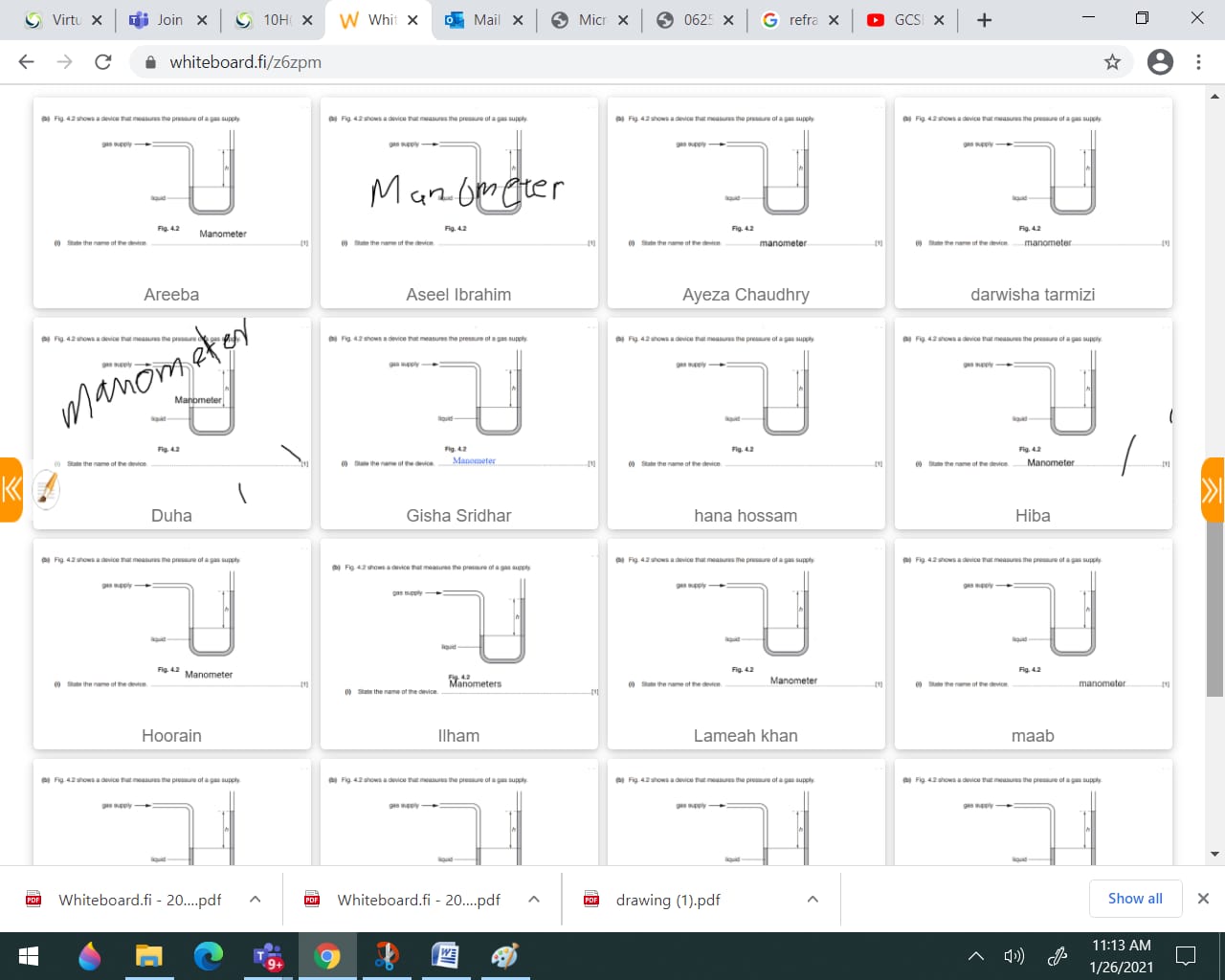Click the orange left double-arrow navigation control
The image size is (1225, 980).
12,489
